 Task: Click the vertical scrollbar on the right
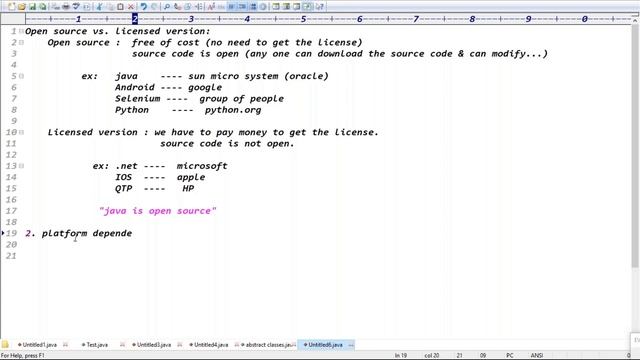635,147
